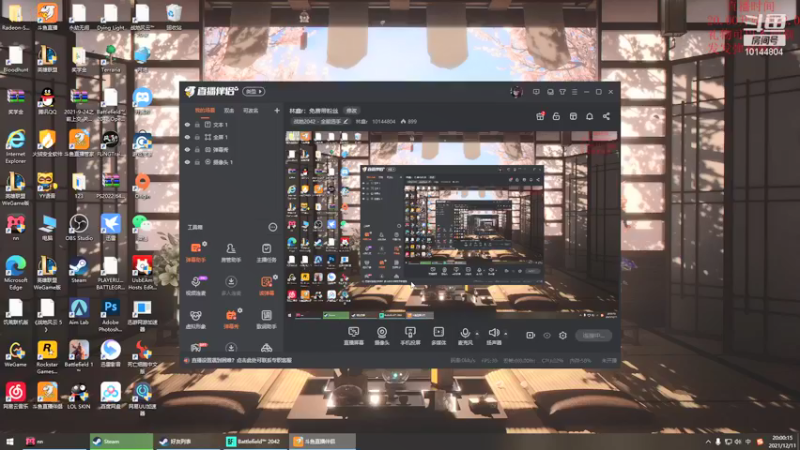
Task: Open the 主播任务 tool
Action: (x=266, y=252)
